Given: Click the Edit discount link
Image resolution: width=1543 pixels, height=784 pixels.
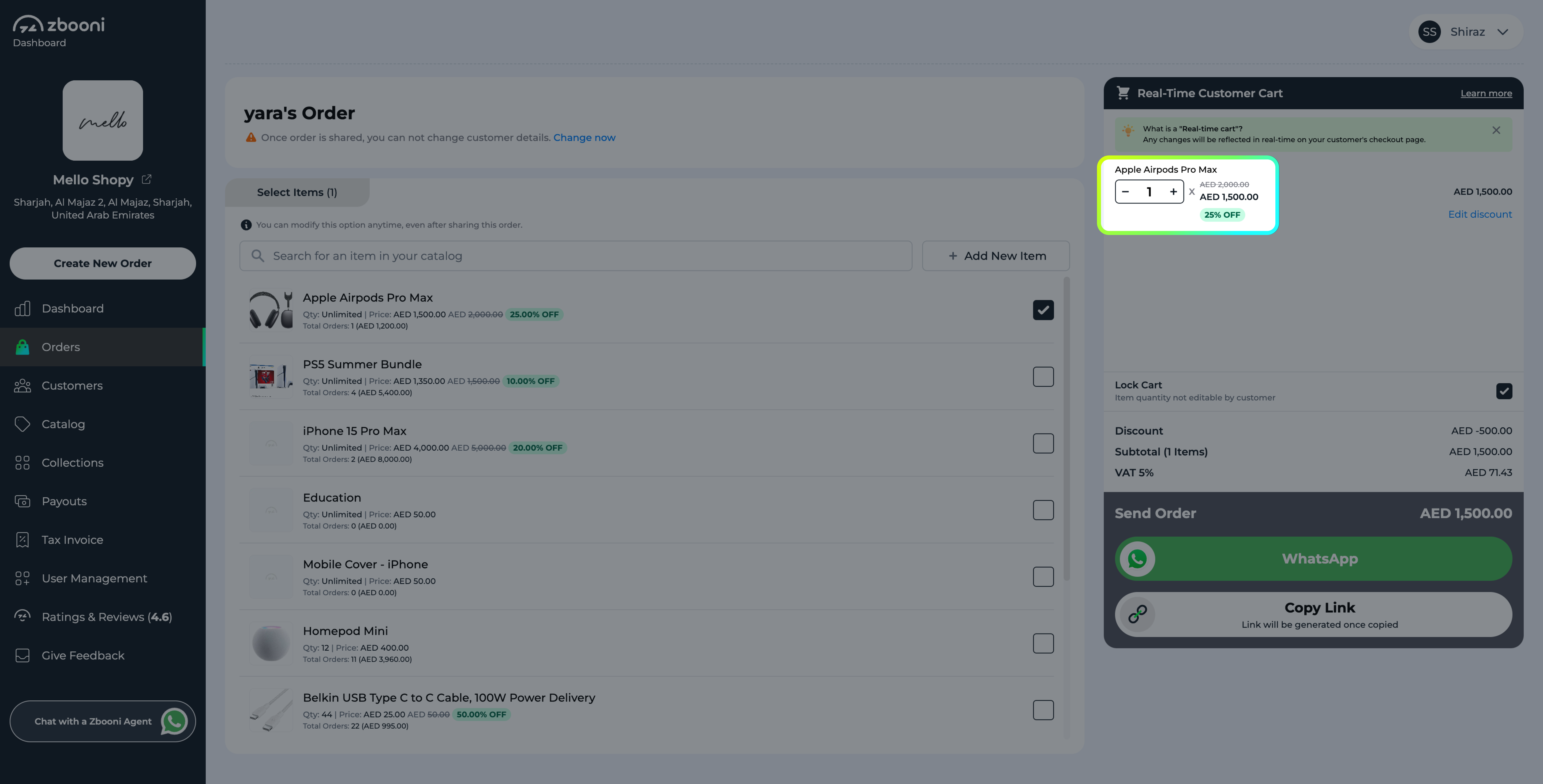Looking at the screenshot, I should [1480, 214].
